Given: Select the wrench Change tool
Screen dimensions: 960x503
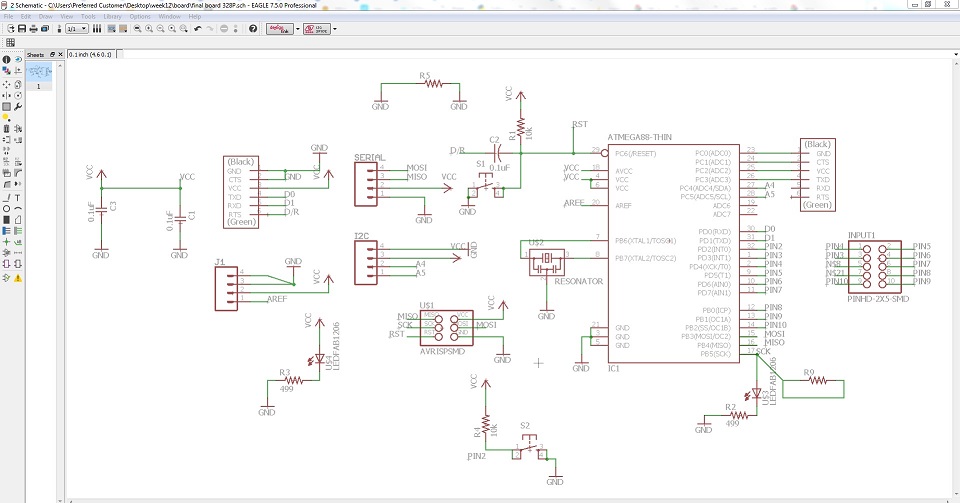Looking at the screenshot, I should 19,105.
